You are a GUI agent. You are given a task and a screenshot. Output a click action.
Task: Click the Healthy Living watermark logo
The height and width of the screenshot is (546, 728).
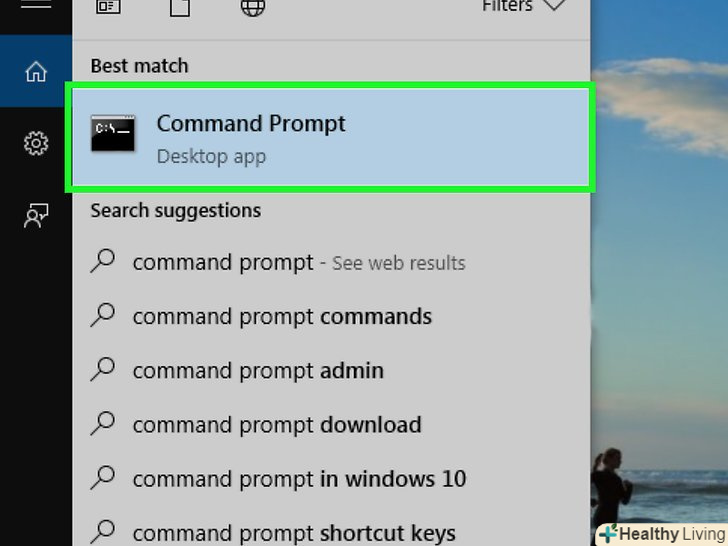click(662, 534)
